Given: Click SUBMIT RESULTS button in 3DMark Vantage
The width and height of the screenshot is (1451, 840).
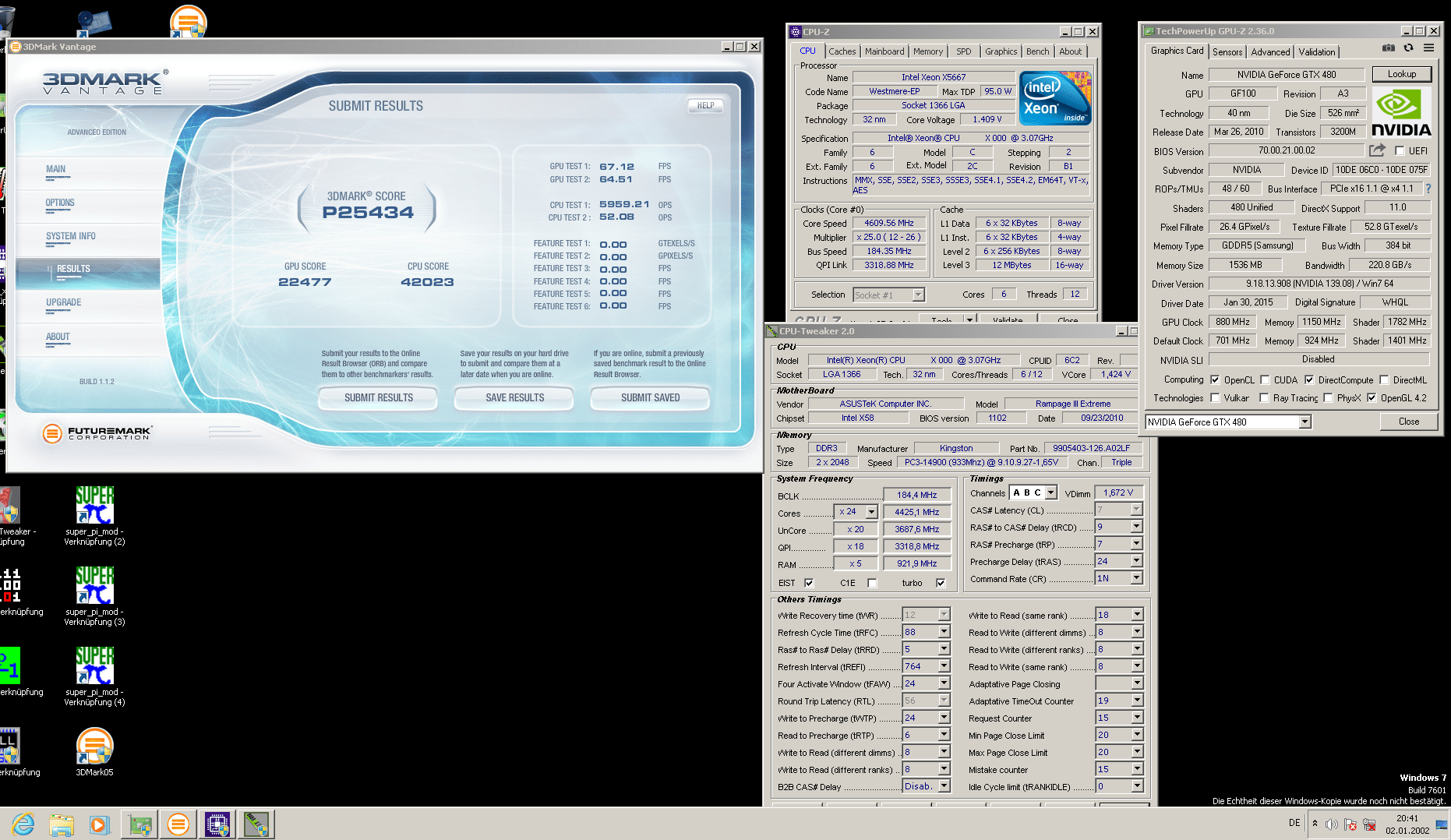Looking at the screenshot, I should pyautogui.click(x=379, y=398).
